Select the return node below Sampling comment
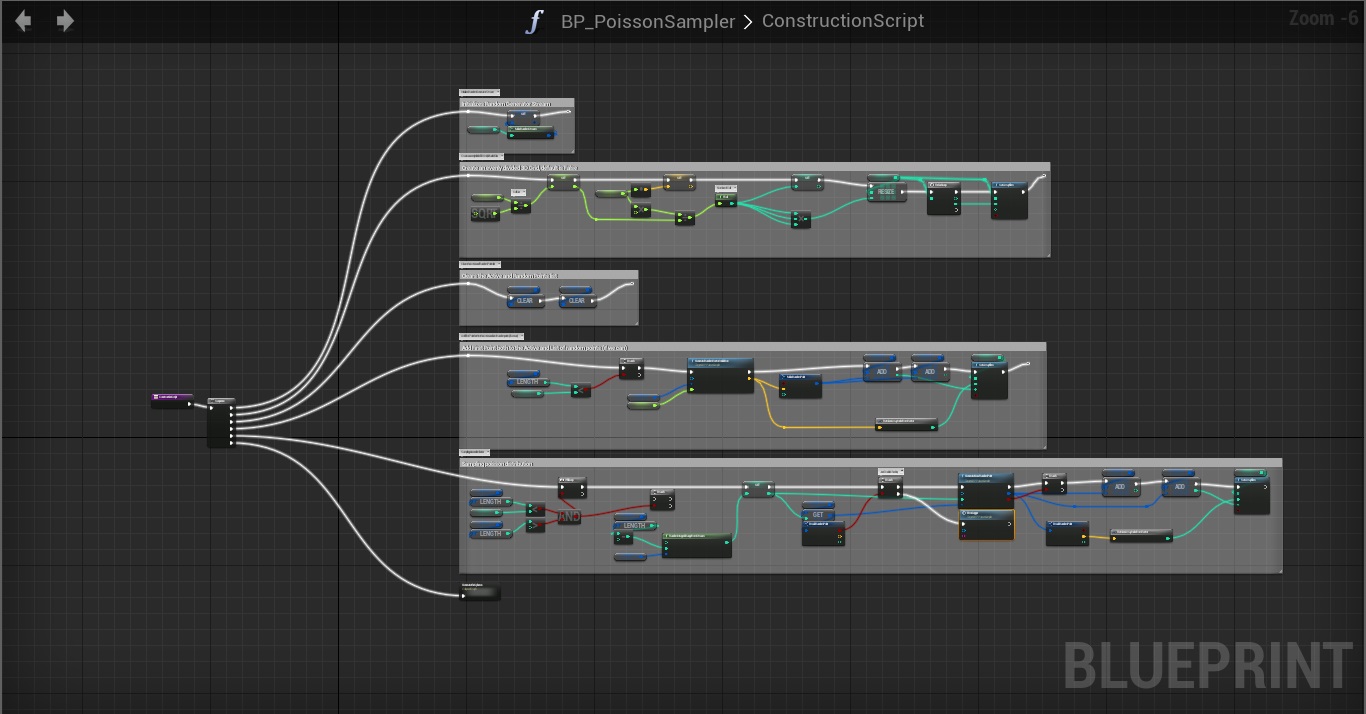 pos(480,592)
